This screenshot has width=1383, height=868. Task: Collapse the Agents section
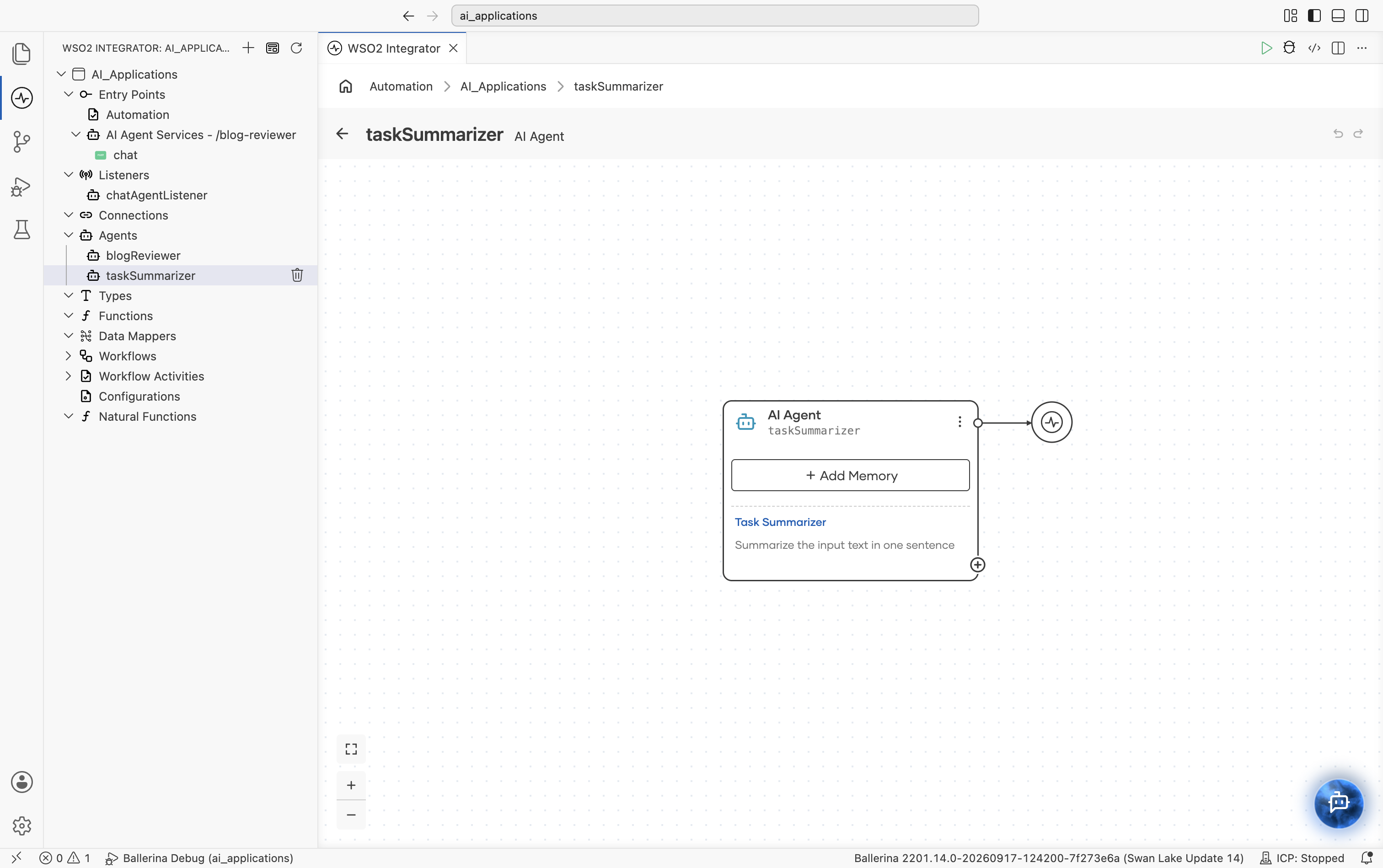coord(68,235)
